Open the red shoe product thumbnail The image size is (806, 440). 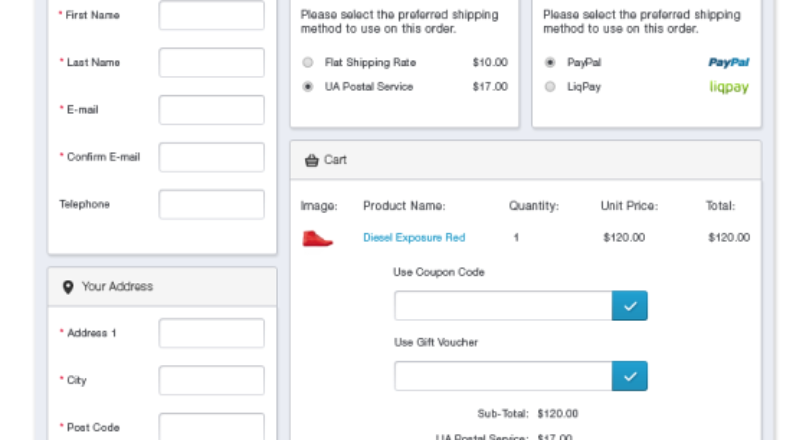317,239
